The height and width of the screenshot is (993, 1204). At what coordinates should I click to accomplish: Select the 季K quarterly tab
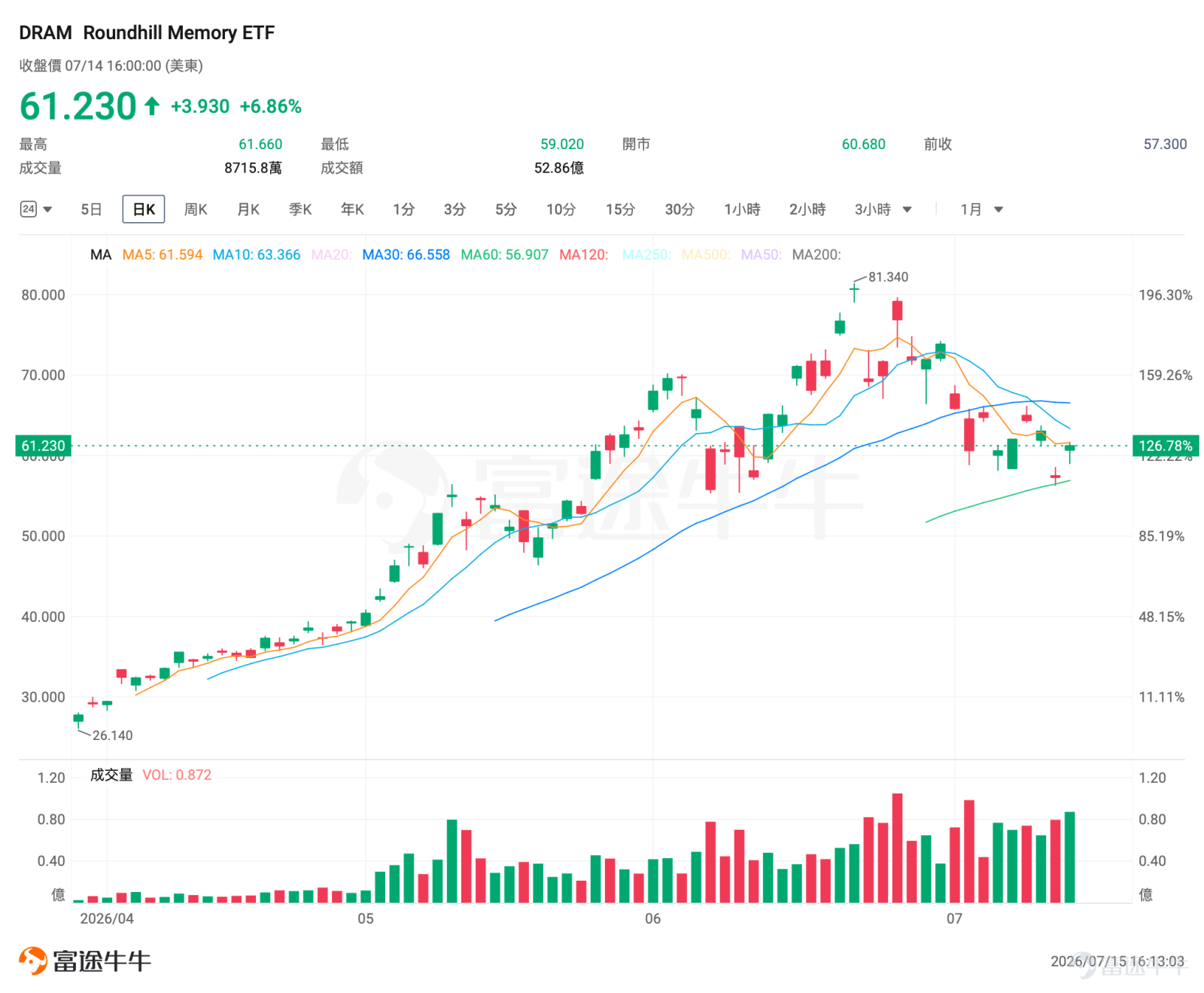coord(300,209)
